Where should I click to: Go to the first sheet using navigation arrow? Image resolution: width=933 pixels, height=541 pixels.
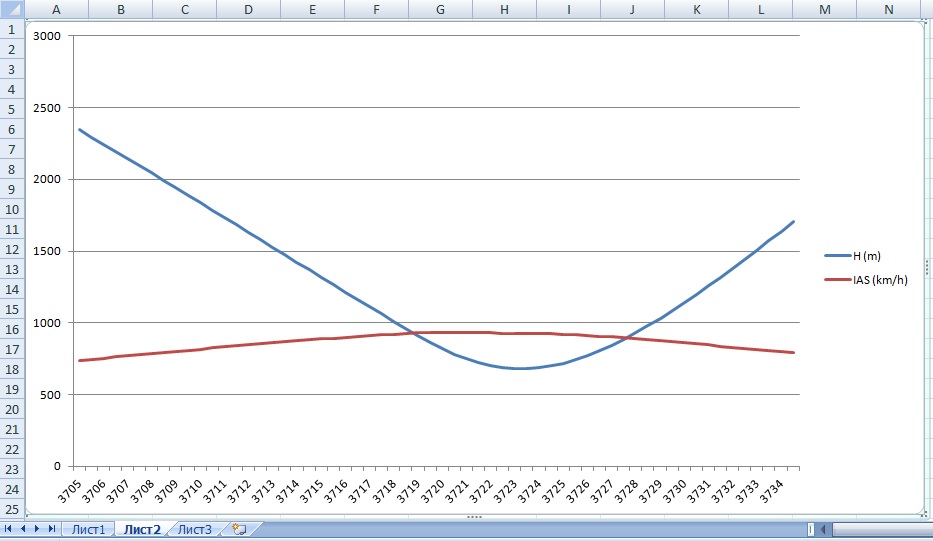coord(8,529)
